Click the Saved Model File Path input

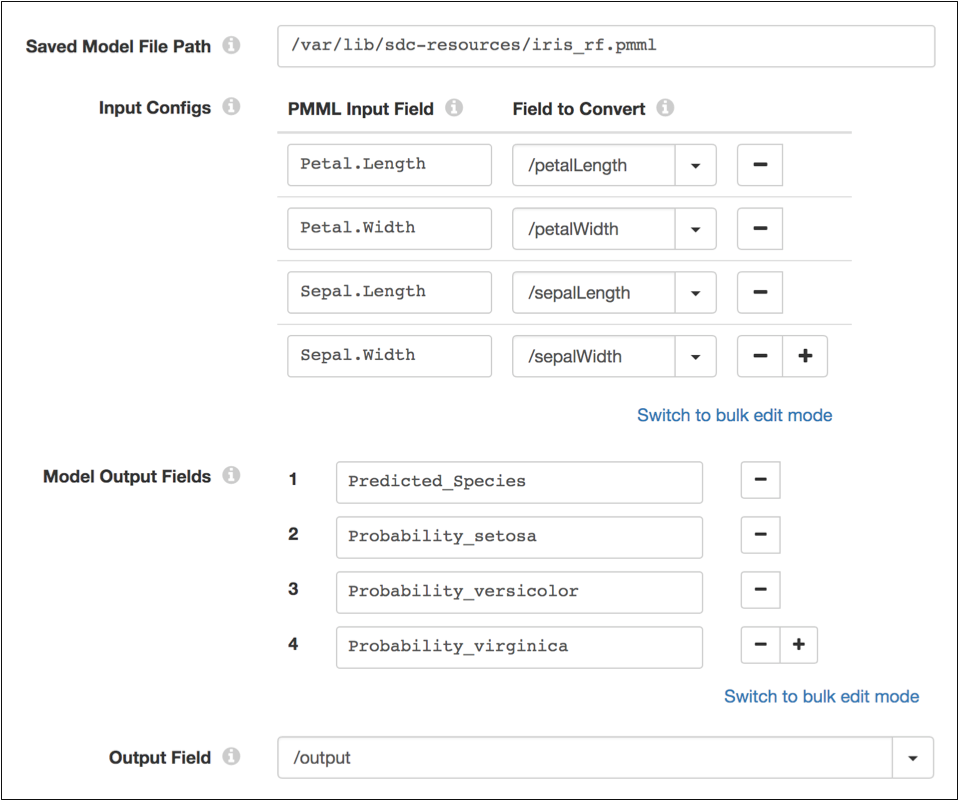[605, 46]
